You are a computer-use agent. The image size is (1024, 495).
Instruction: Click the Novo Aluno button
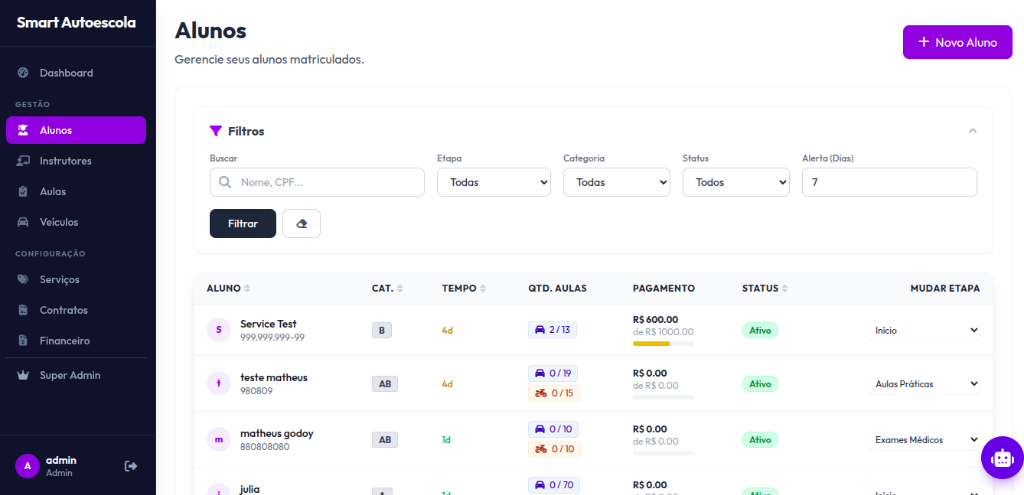click(957, 43)
